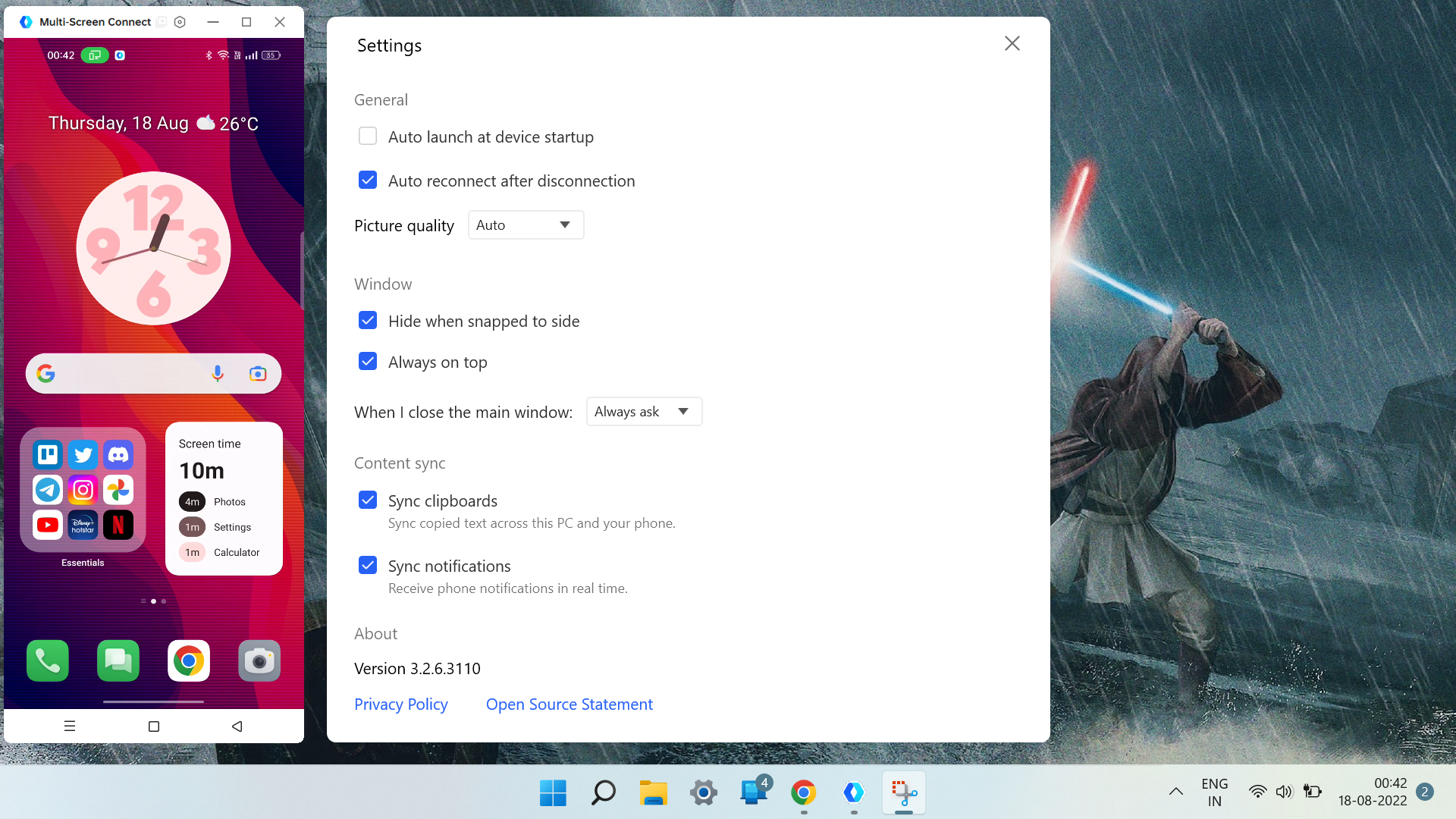Open the phone Camera app
Screen dimensions: 1456x819
(259, 661)
